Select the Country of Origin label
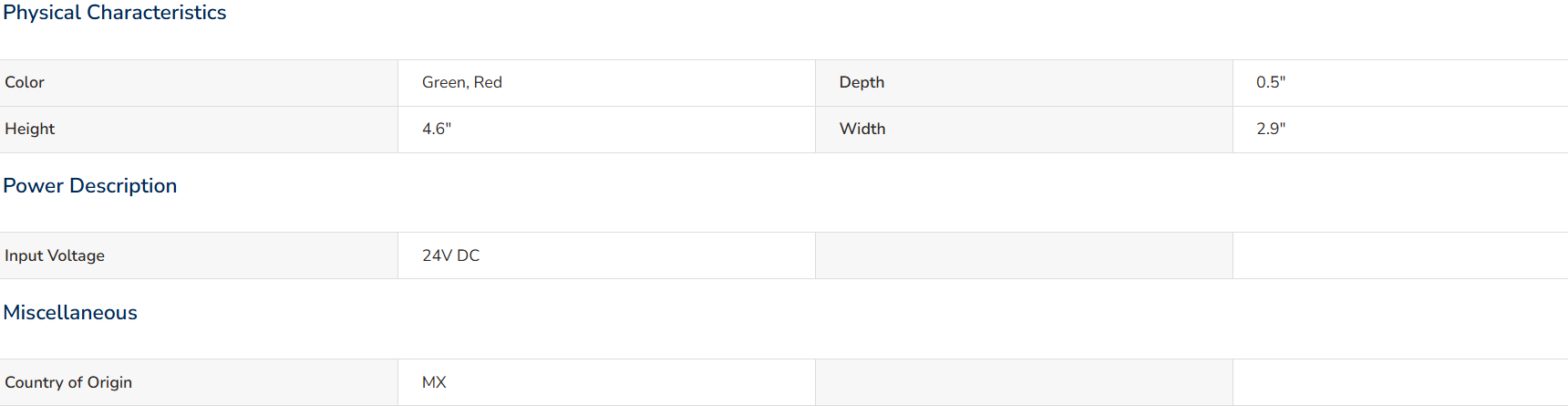This screenshot has height=406, width=1568. coord(68,382)
